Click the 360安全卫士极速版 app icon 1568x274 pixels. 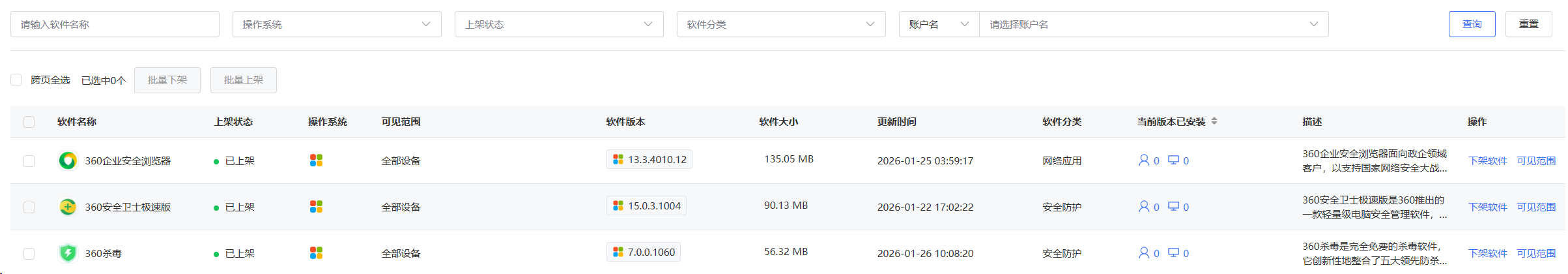(68, 207)
